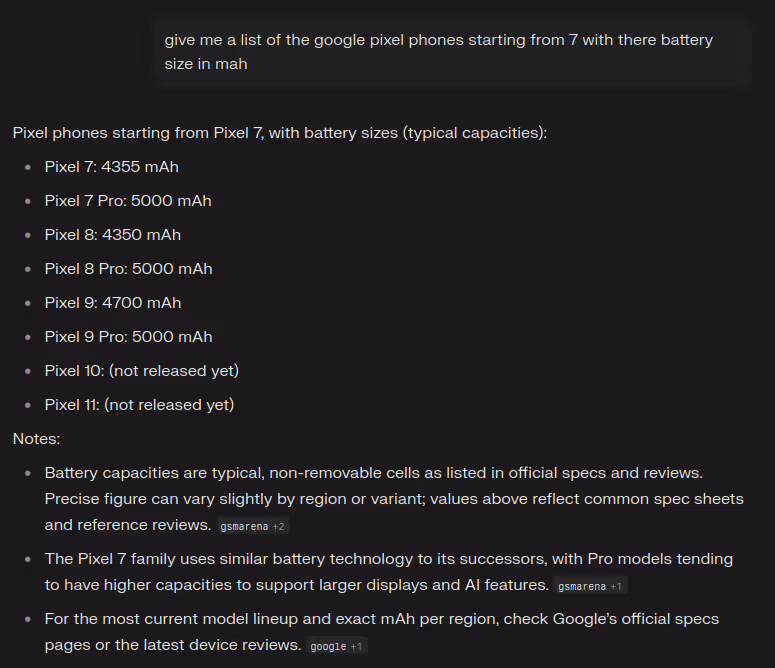Click the 'Pixel 8 Pro: 5000 mAh' line

[x=129, y=269]
